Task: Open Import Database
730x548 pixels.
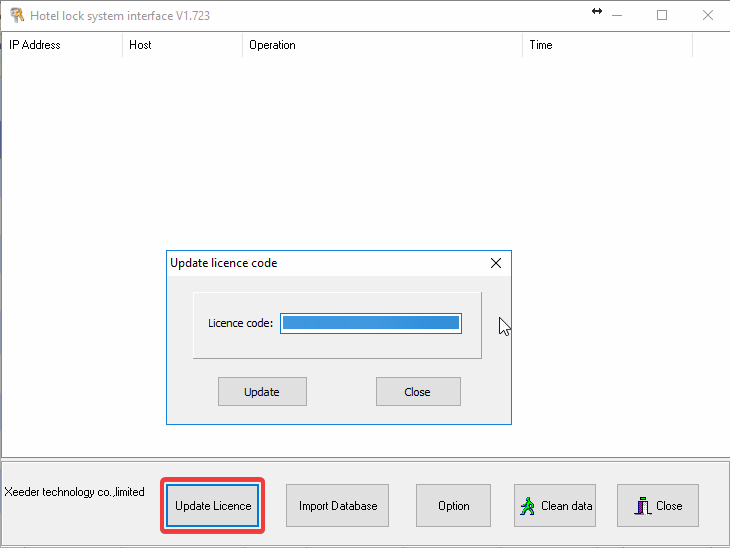Action: tap(338, 506)
